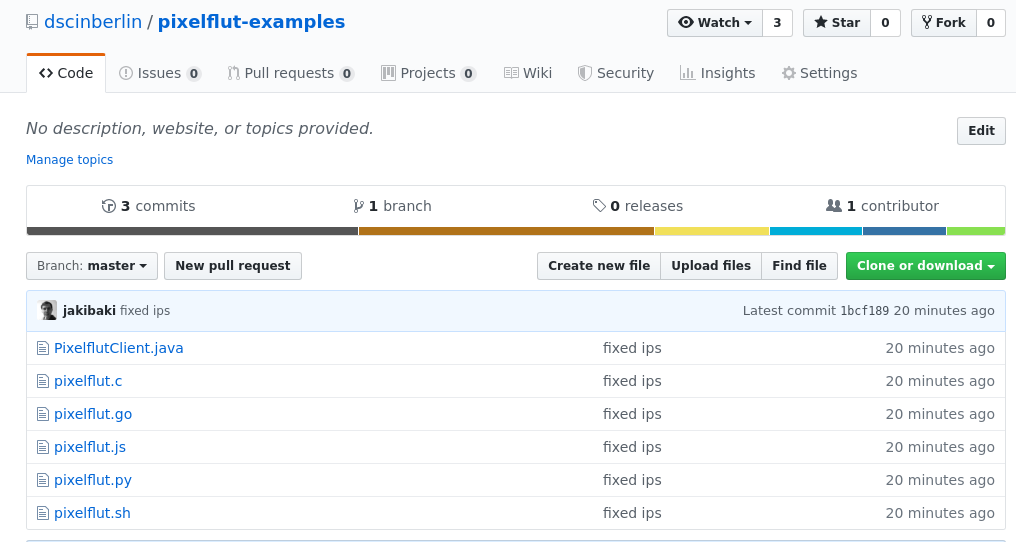The height and width of the screenshot is (542, 1016).
Task: Open pixelflut.go
Action: point(93,414)
